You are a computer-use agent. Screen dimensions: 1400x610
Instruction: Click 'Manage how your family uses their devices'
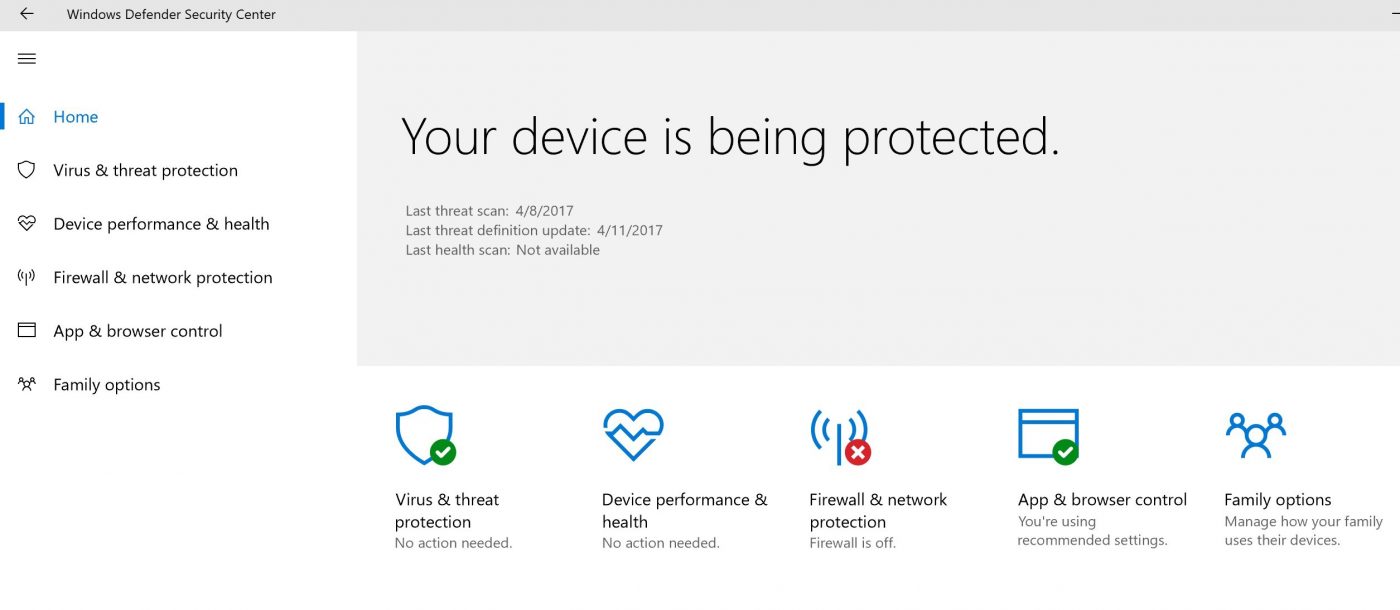pyautogui.click(x=1302, y=530)
